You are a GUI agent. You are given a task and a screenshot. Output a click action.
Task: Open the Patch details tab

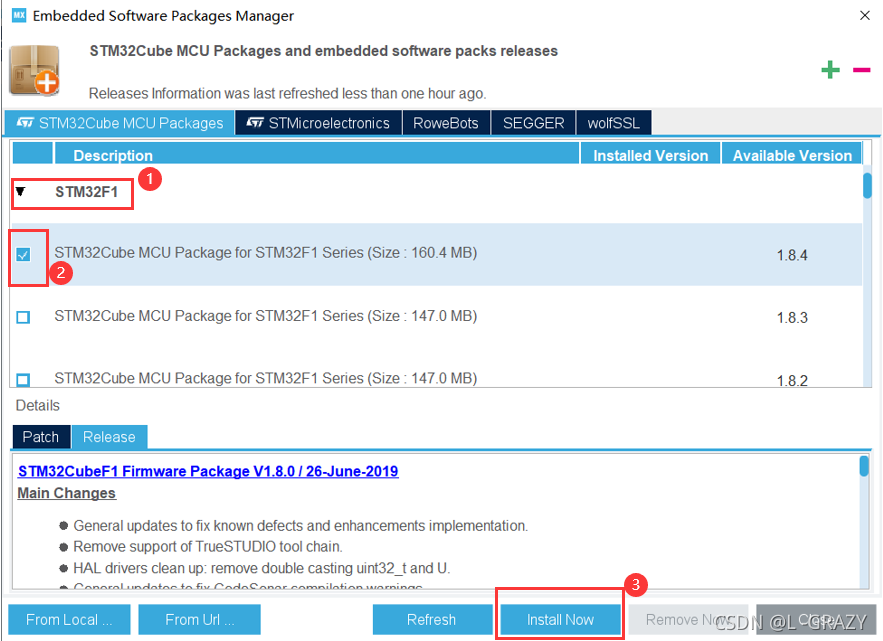click(x=41, y=437)
